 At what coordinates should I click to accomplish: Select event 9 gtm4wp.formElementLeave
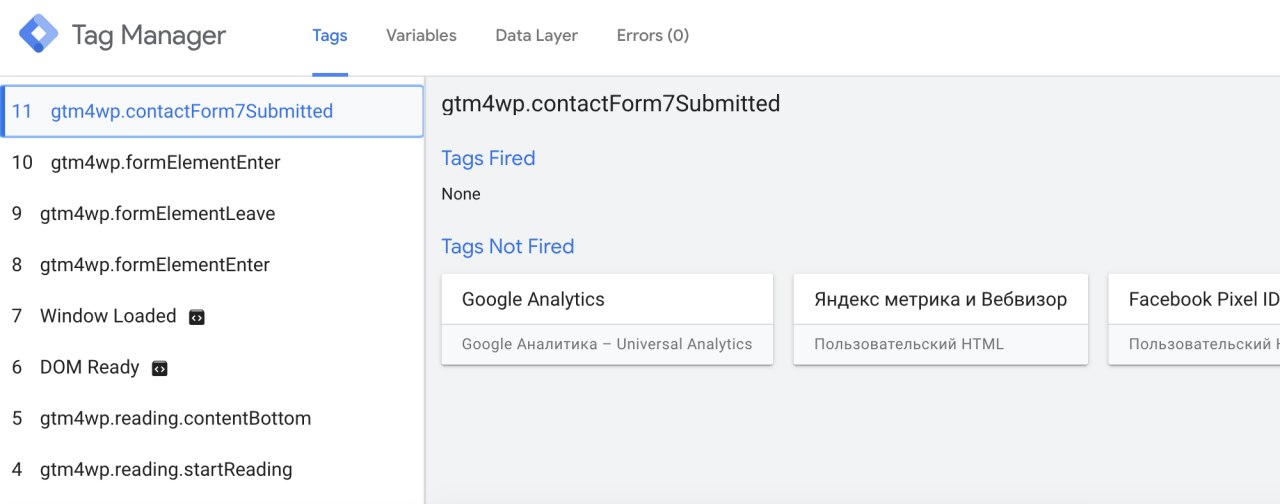tap(212, 214)
